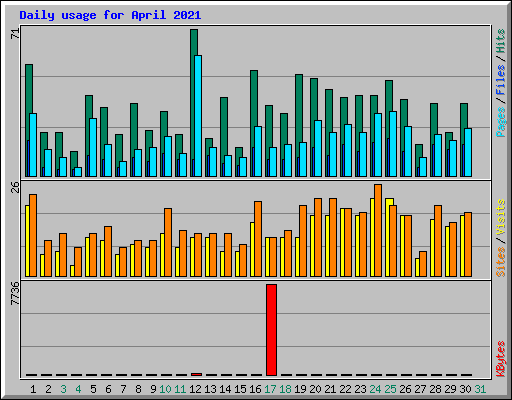
Task: Click day label '14' on the x-axis
Action: [x=225, y=389]
